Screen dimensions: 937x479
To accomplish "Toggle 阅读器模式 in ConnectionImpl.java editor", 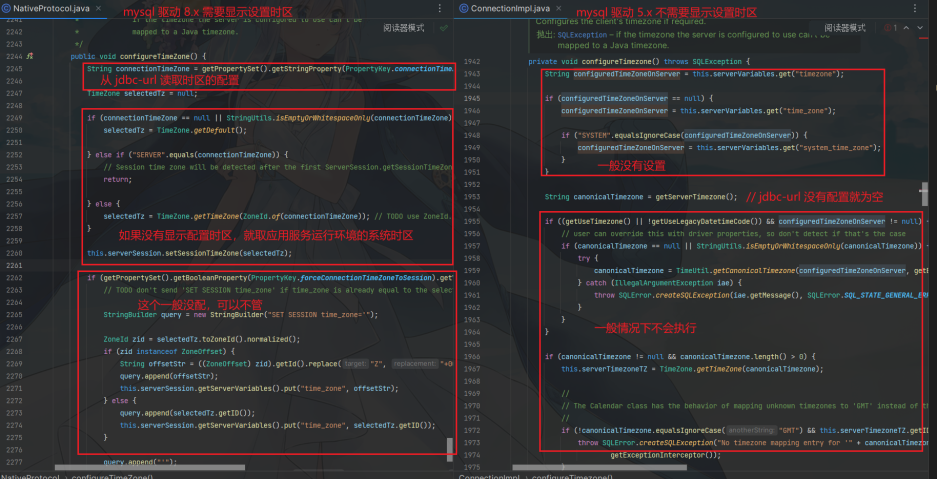I will pos(845,28).
